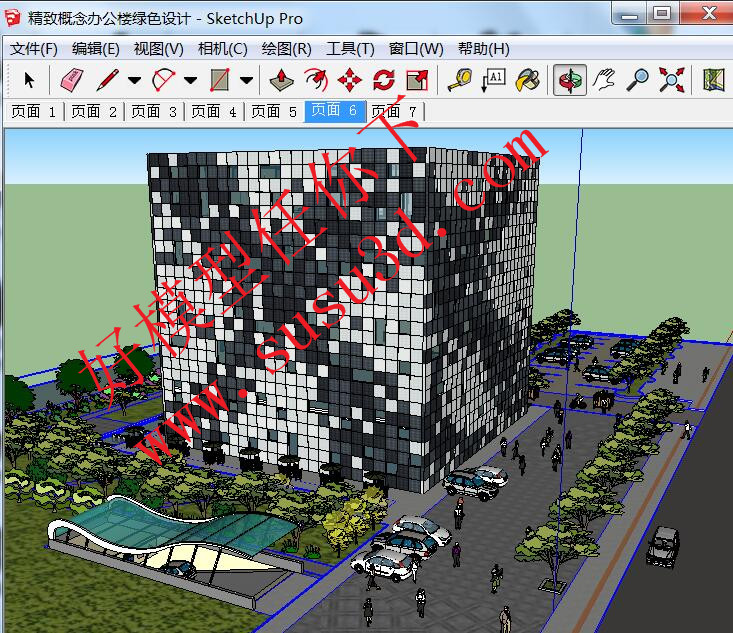Image resolution: width=733 pixels, height=633 pixels.
Task: Open the map location icon
Action: click(x=714, y=80)
